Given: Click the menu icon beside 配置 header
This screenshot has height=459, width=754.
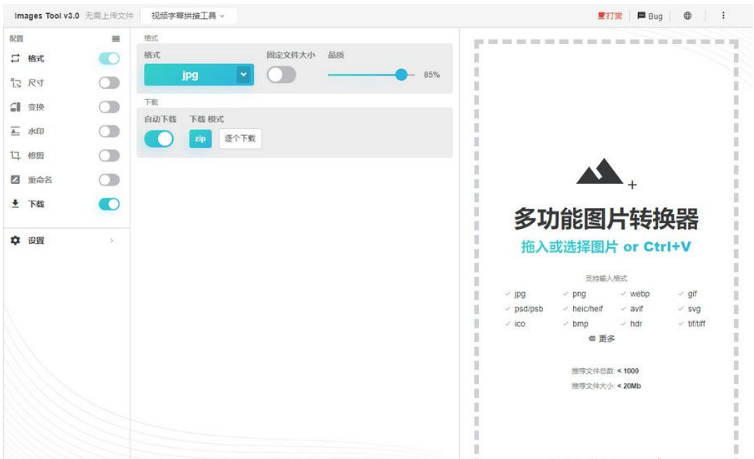Looking at the screenshot, I should coord(115,39).
